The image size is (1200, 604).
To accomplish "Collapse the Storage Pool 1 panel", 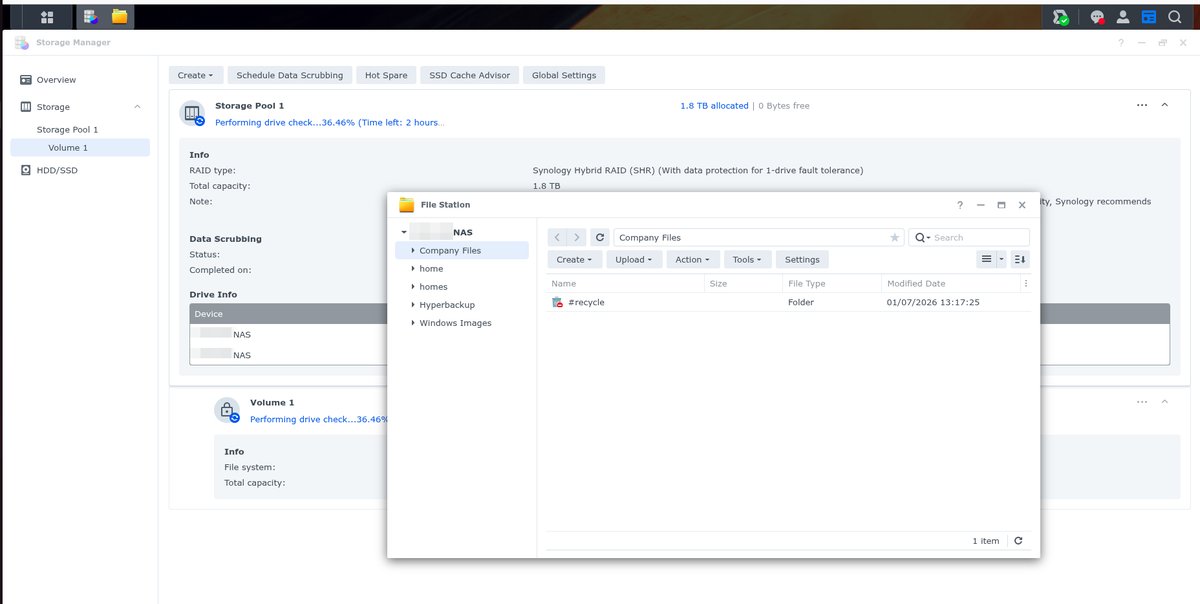I will [1164, 105].
